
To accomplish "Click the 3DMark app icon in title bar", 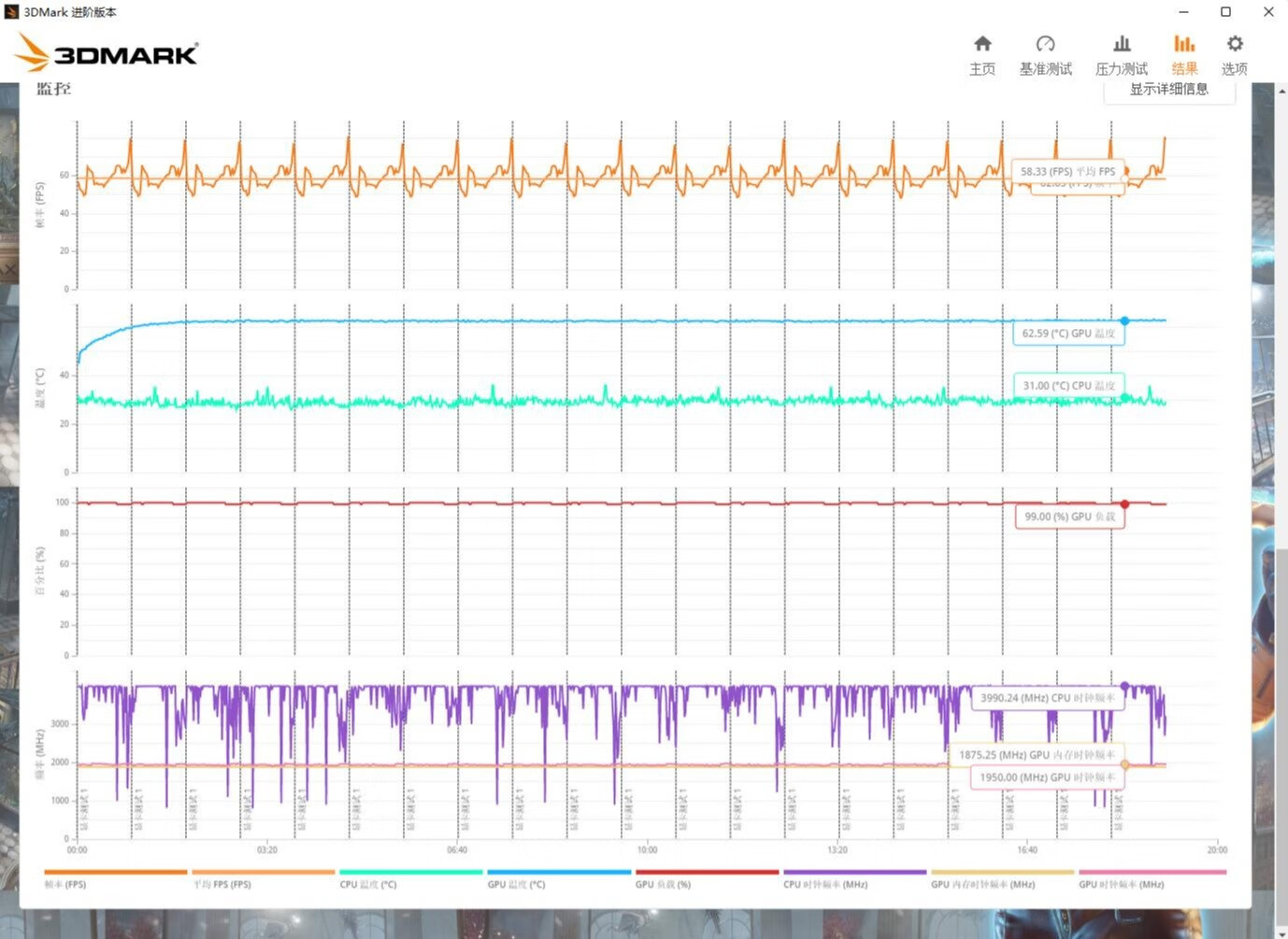I will [11, 12].
